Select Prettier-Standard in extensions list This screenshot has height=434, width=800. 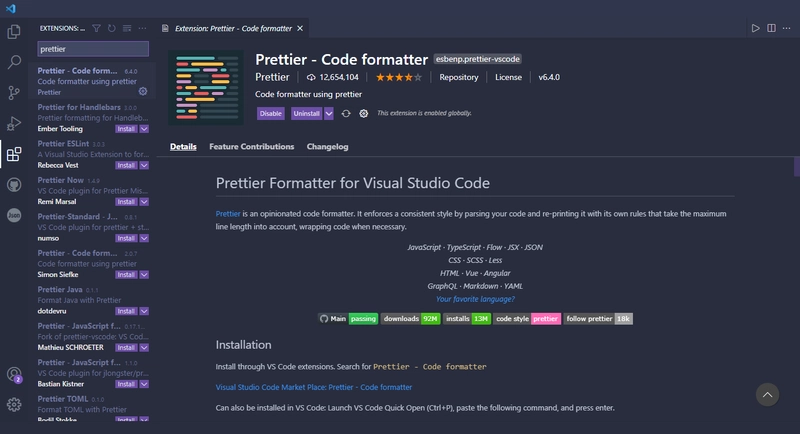coord(92,227)
